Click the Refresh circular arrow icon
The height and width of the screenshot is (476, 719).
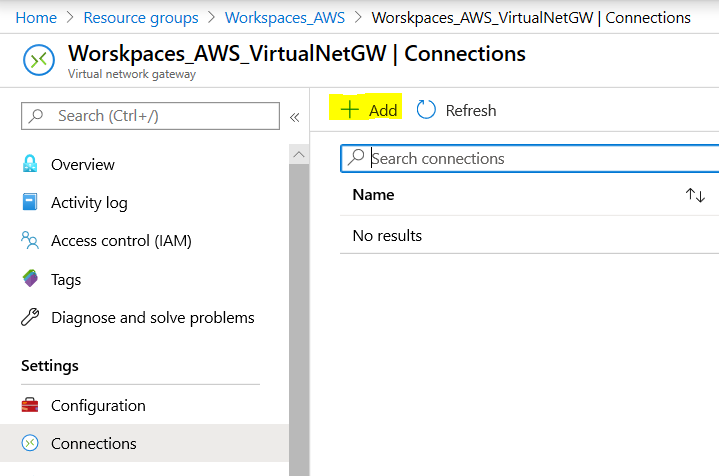[x=426, y=110]
